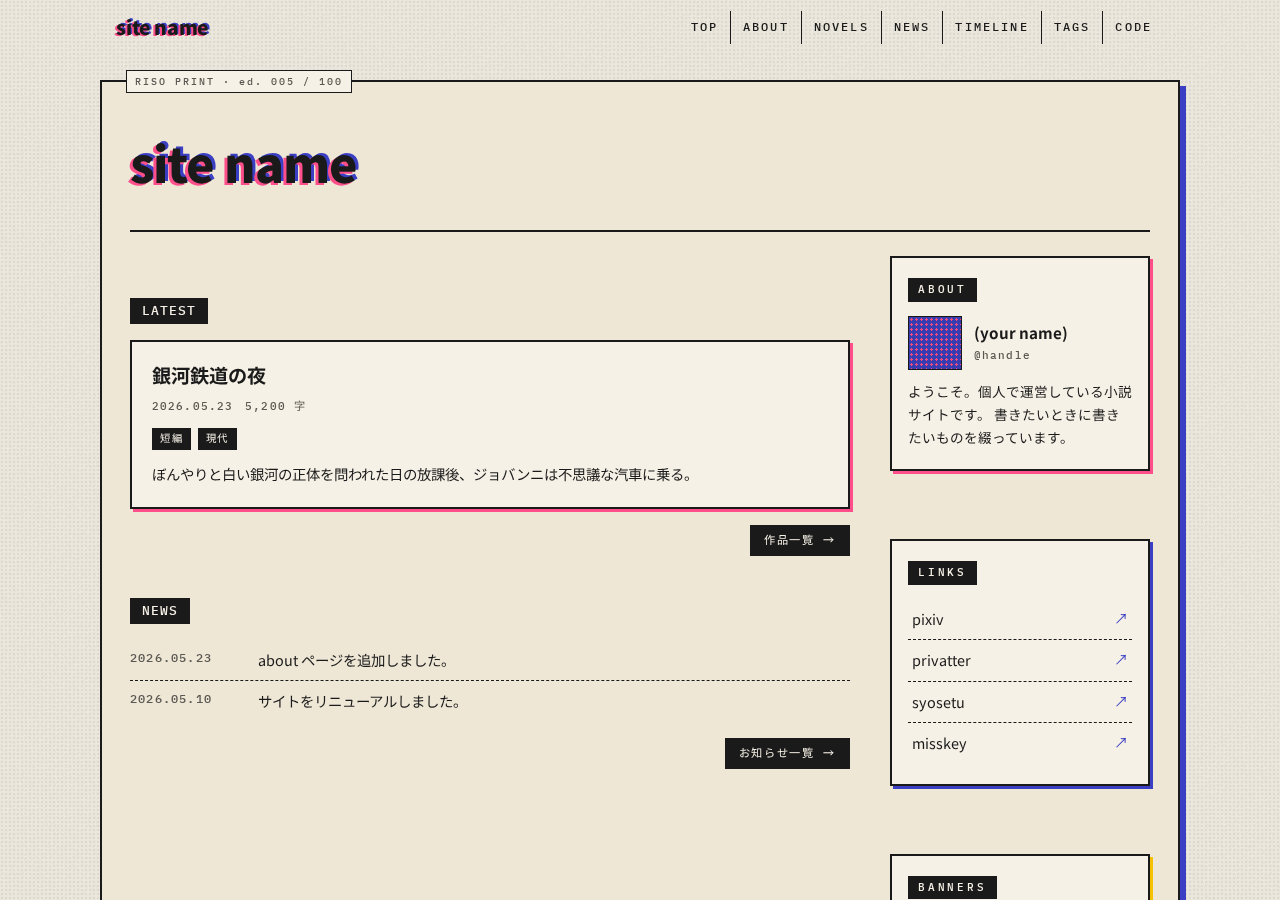Click the site name logo in header
The image size is (1280, 900).
pos(162,28)
